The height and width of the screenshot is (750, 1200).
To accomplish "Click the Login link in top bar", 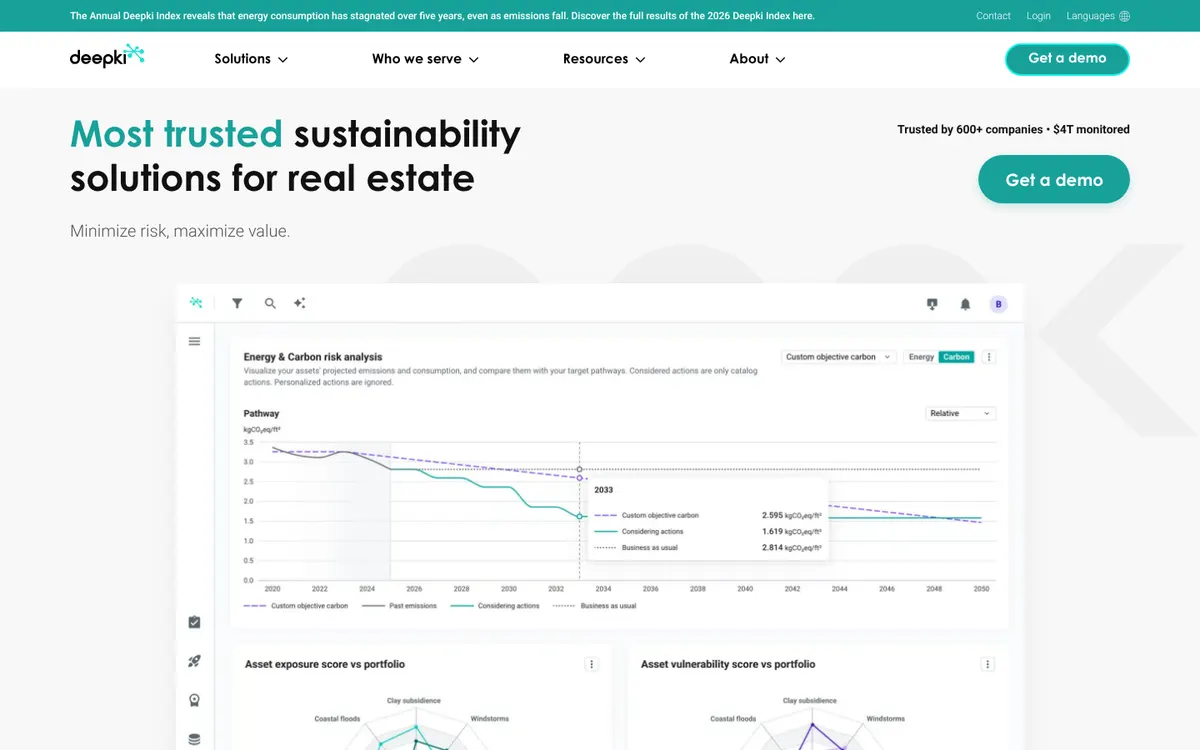I will coord(1038,16).
